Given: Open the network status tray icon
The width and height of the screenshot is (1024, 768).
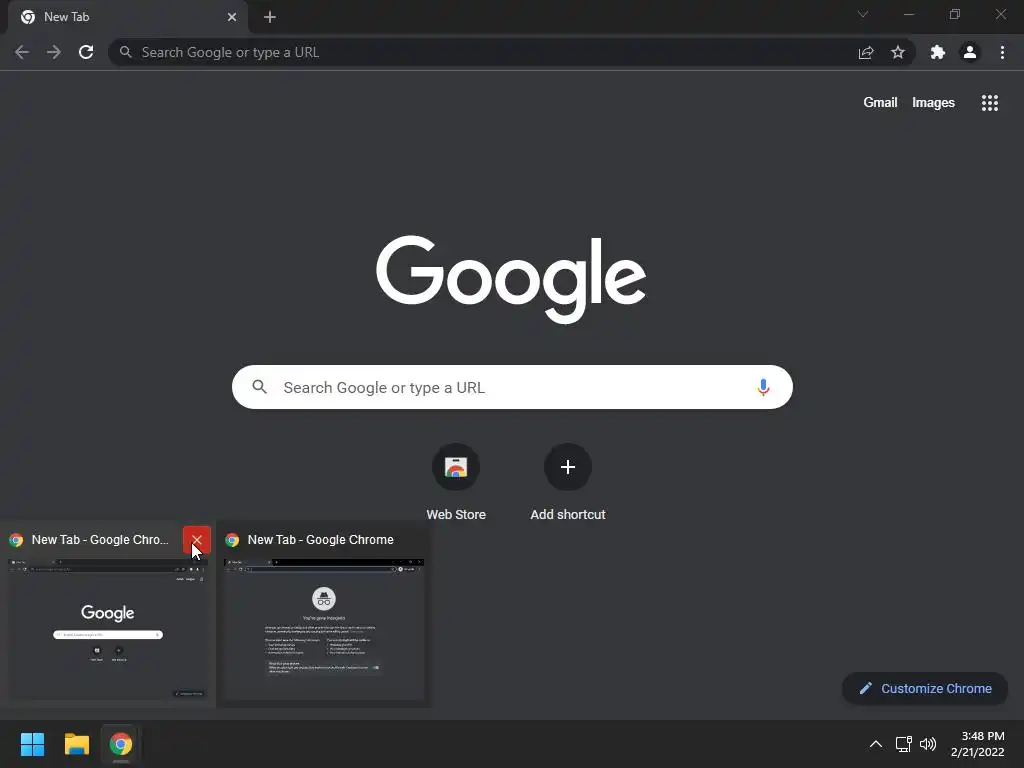Looking at the screenshot, I should pyautogui.click(x=903, y=744).
